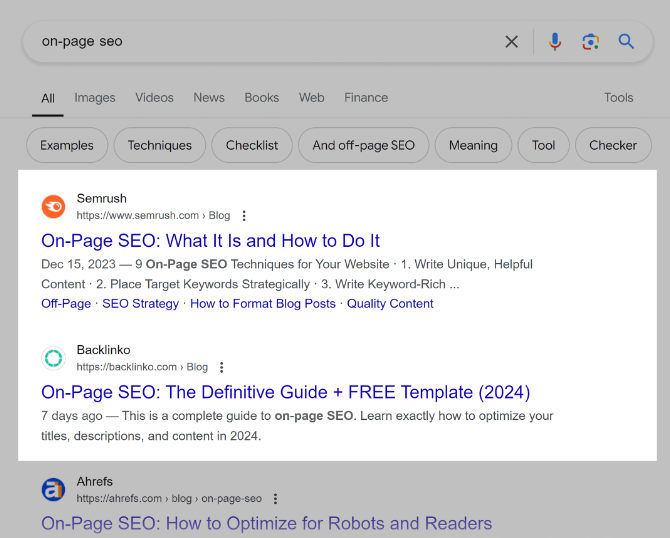The height and width of the screenshot is (538, 670).
Task: Clear the search box with the X icon
Action: (511, 41)
